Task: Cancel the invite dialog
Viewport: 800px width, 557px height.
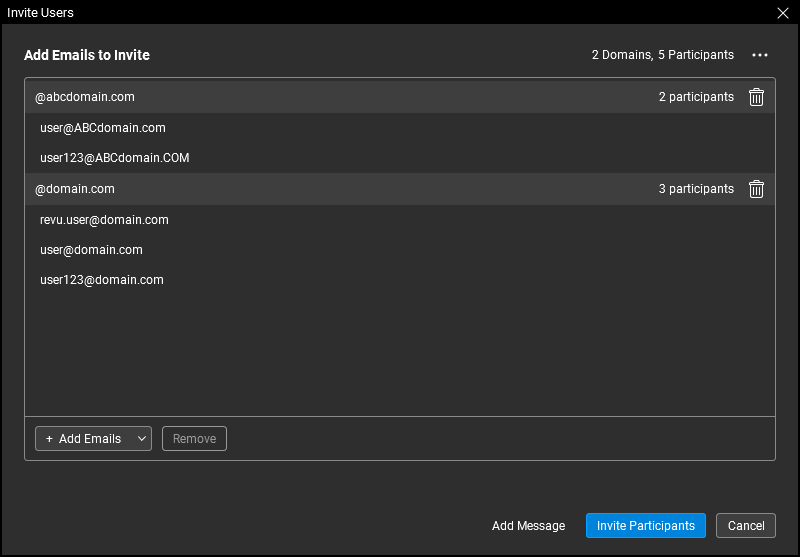Action: 745,526
